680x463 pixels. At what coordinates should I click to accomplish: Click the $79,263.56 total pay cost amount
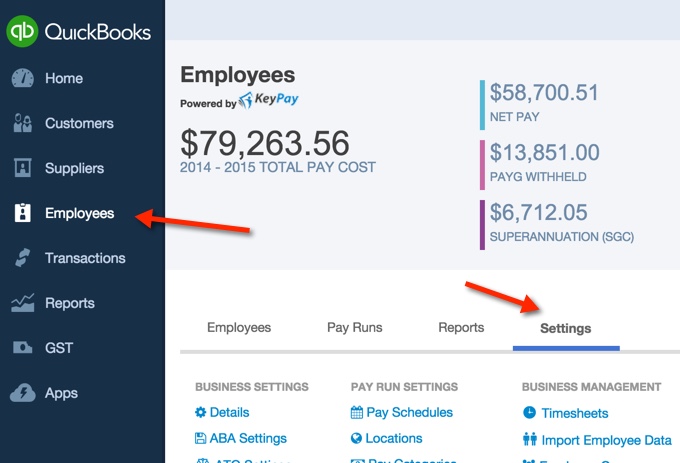pyautogui.click(x=265, y=143)
